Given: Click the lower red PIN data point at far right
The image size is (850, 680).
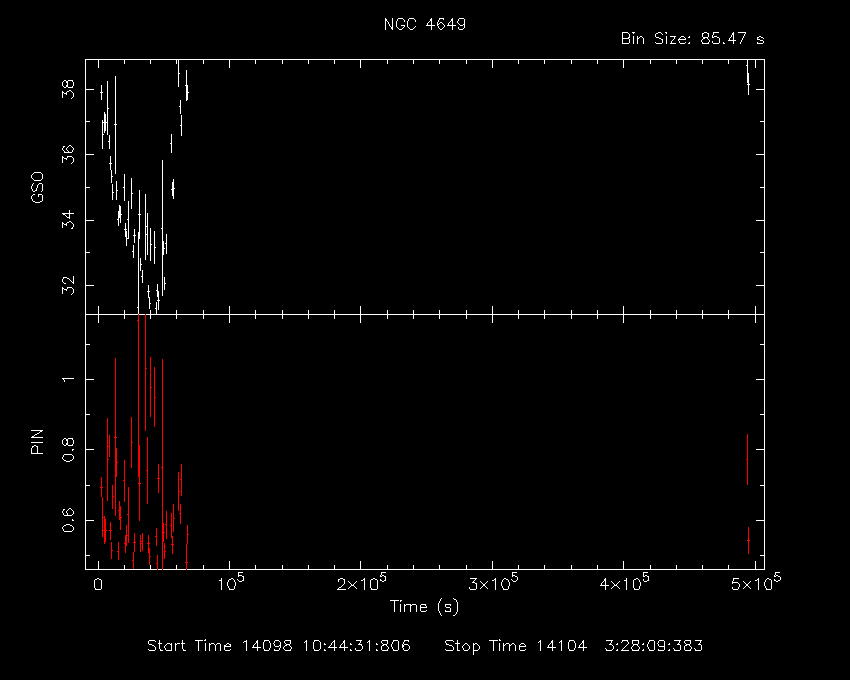Looking at the screenshot, I should coord(749,541).
